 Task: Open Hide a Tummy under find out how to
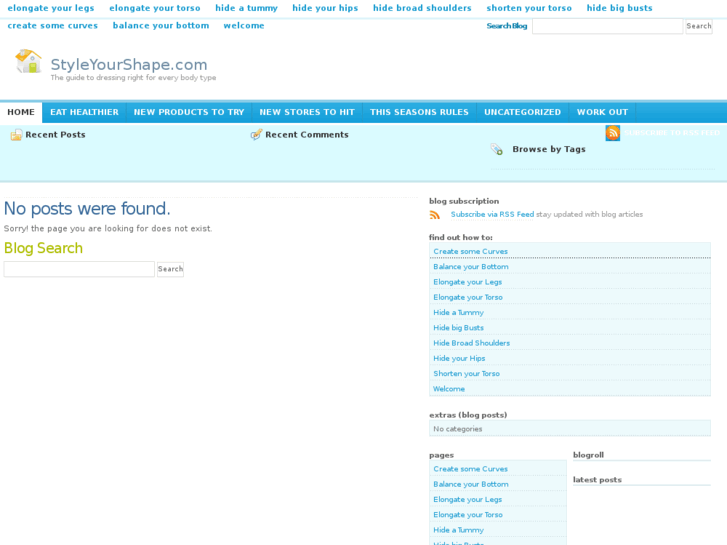click(459, 313)
